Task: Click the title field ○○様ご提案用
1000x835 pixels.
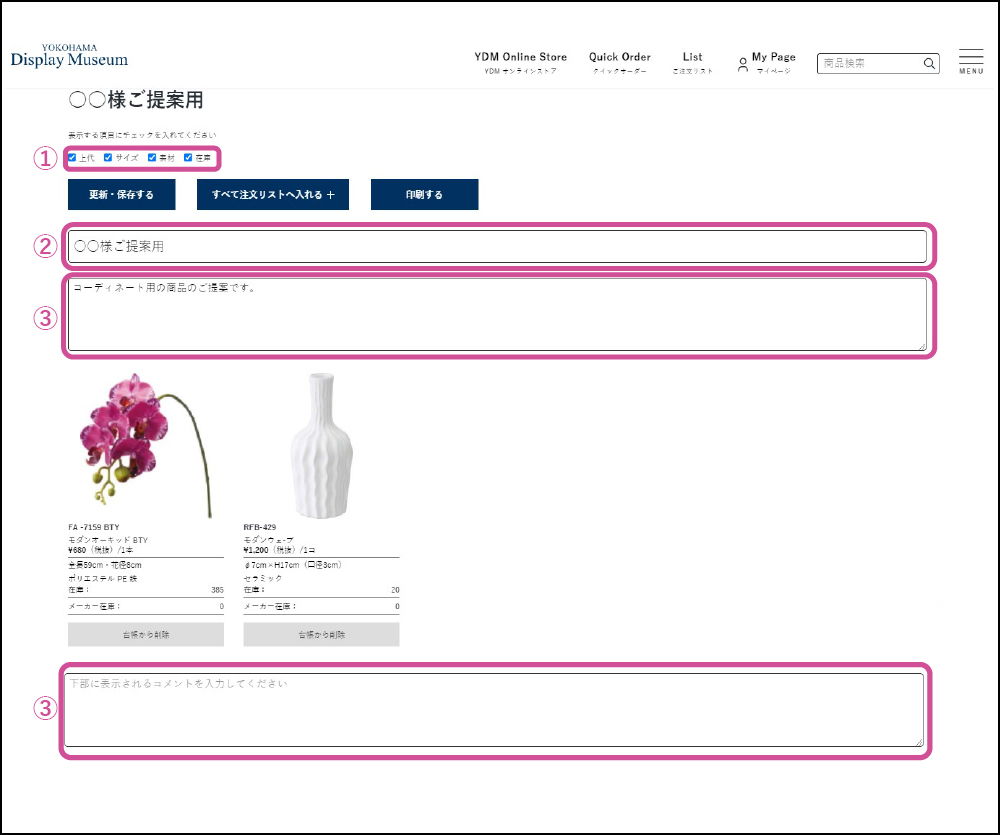Action: pos(497,246)
